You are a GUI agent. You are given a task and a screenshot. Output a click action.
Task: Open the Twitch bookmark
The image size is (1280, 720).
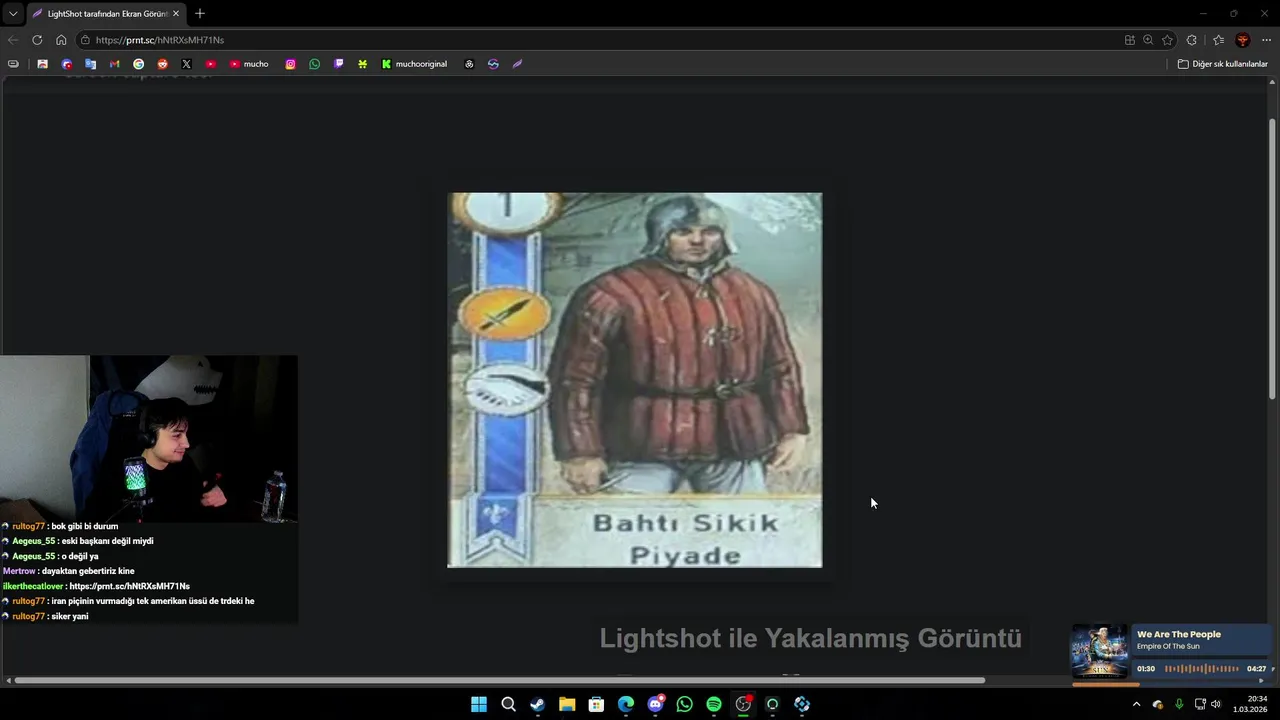tap(338, 64)
